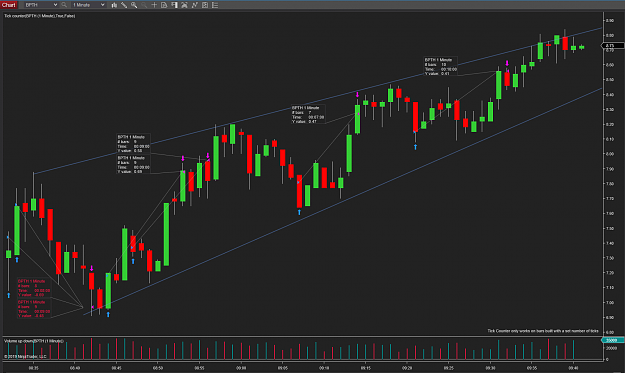The image size is (625, 373).
Task: Click the greyed zoom out icon
Action: pos(144,5)
